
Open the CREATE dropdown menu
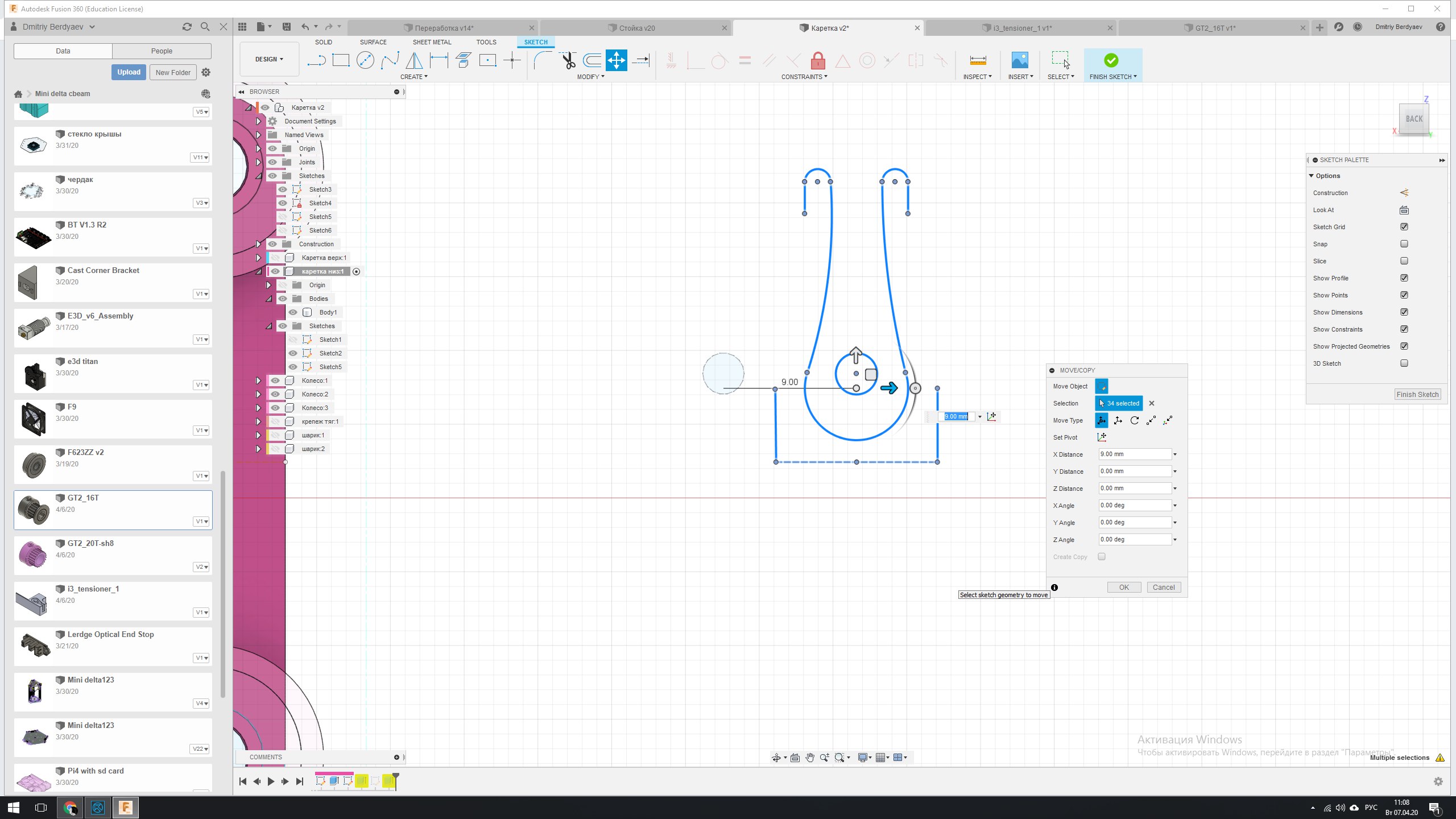click(413, 77)
